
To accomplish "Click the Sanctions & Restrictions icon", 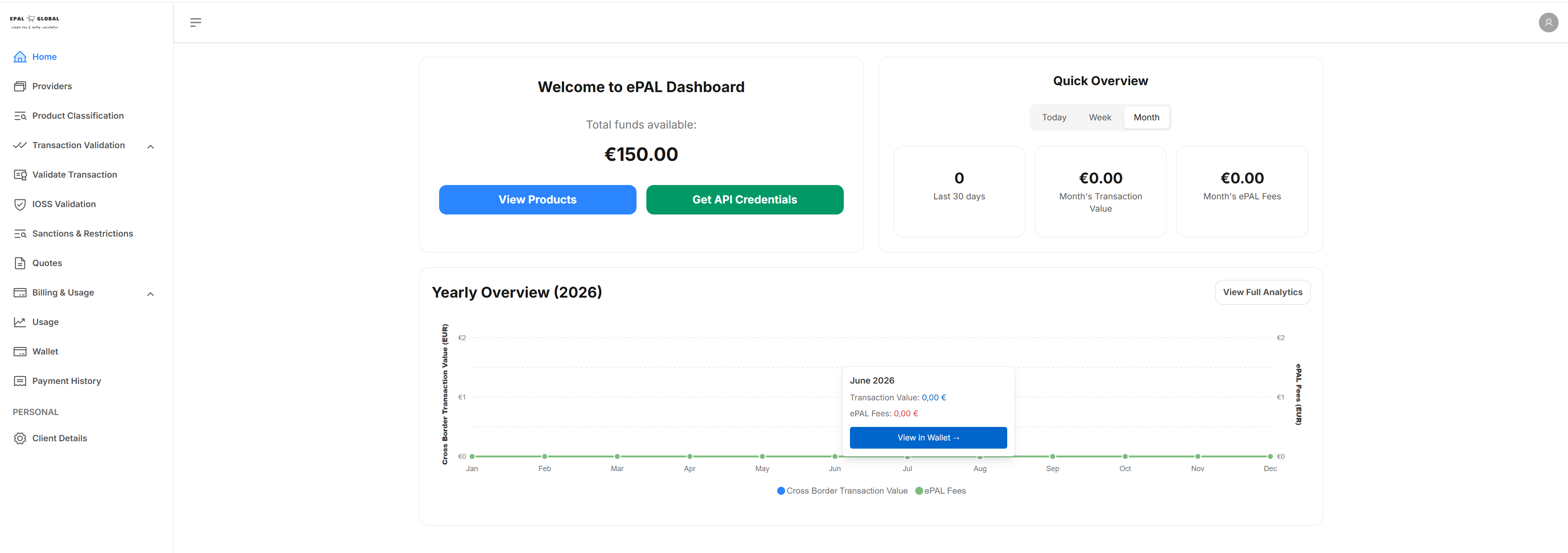I will tap(20, 234).
